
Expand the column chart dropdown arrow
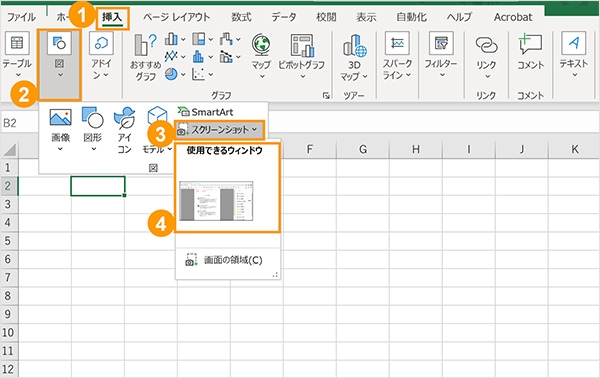coord(183,39)
